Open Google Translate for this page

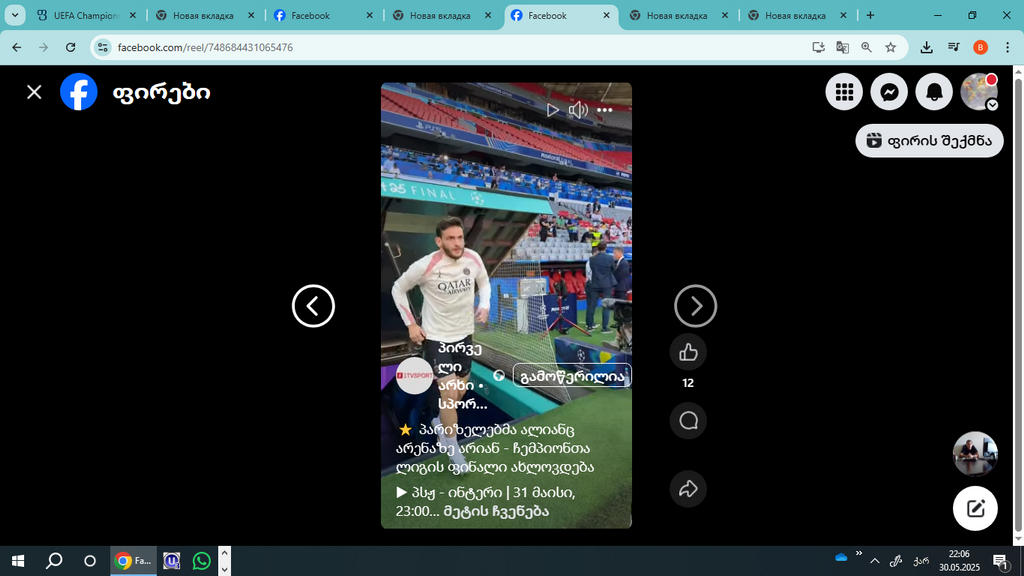click(843, 46)
